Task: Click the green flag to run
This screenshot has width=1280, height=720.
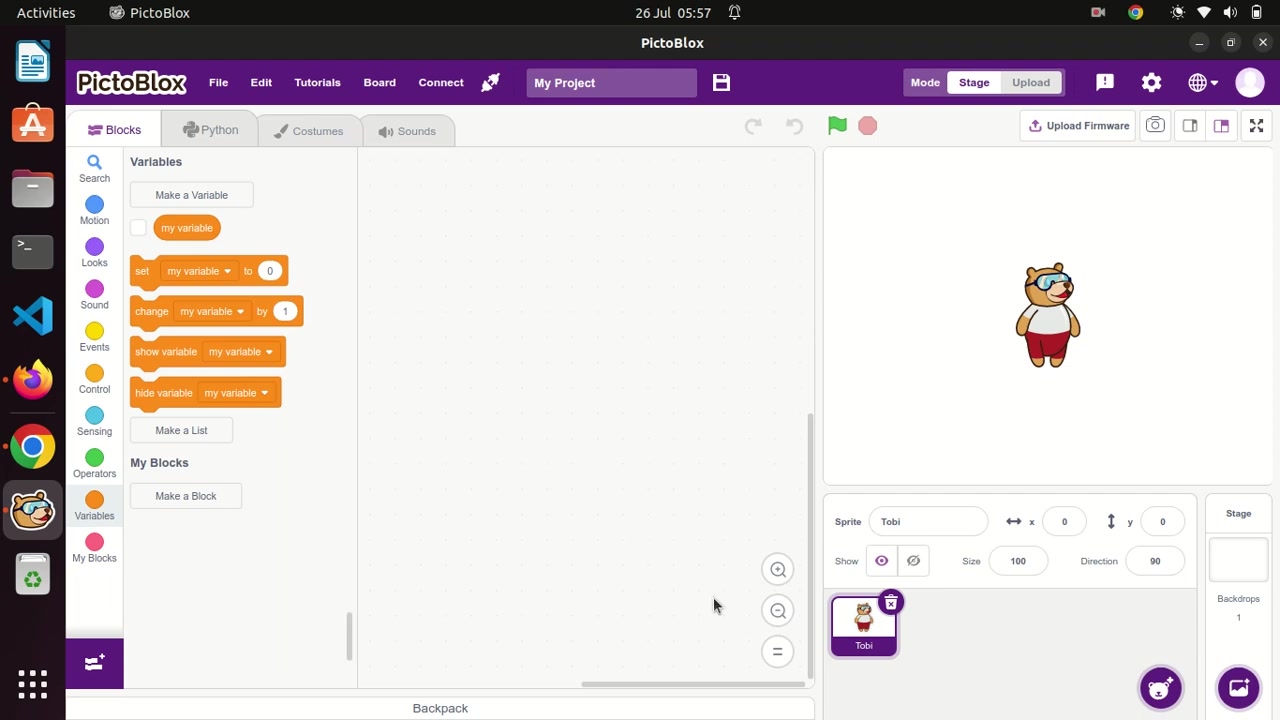Action: coord(837,126)
